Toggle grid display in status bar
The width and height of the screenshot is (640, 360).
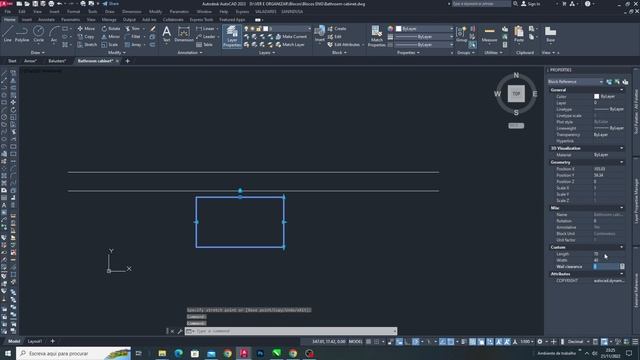[x=369, y=342]
